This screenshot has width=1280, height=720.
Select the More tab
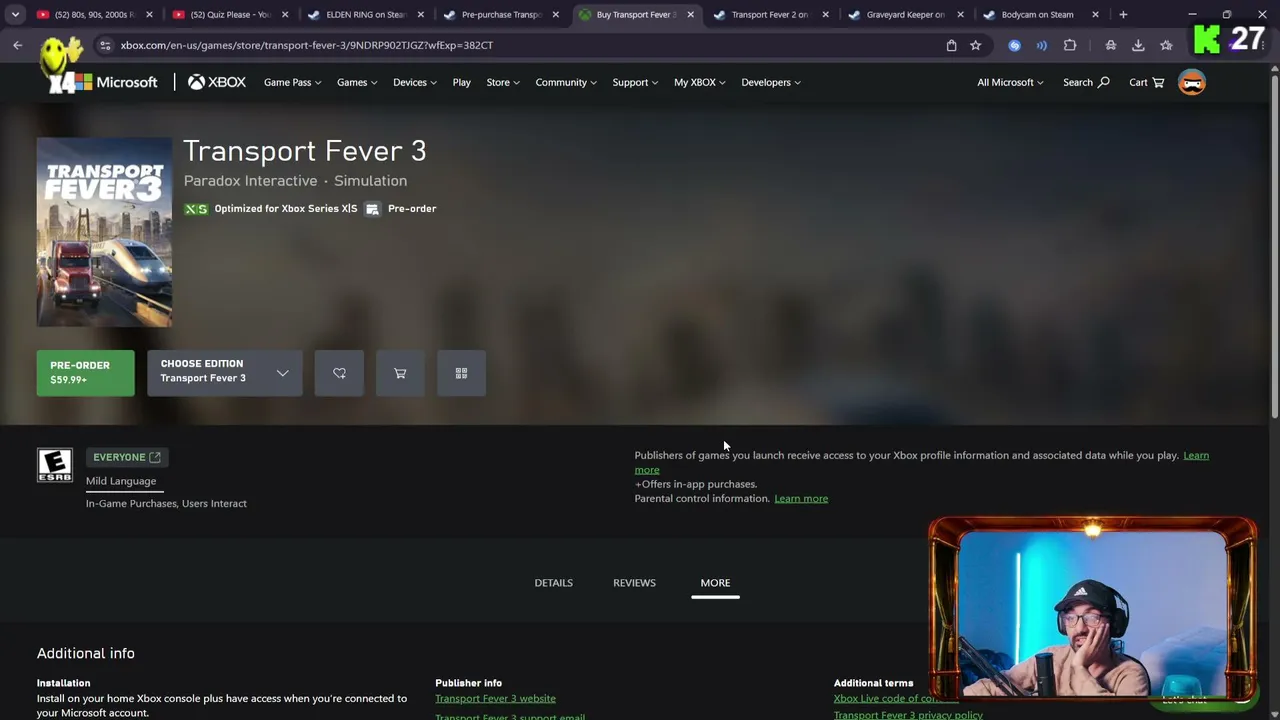[x=715, y=583]
